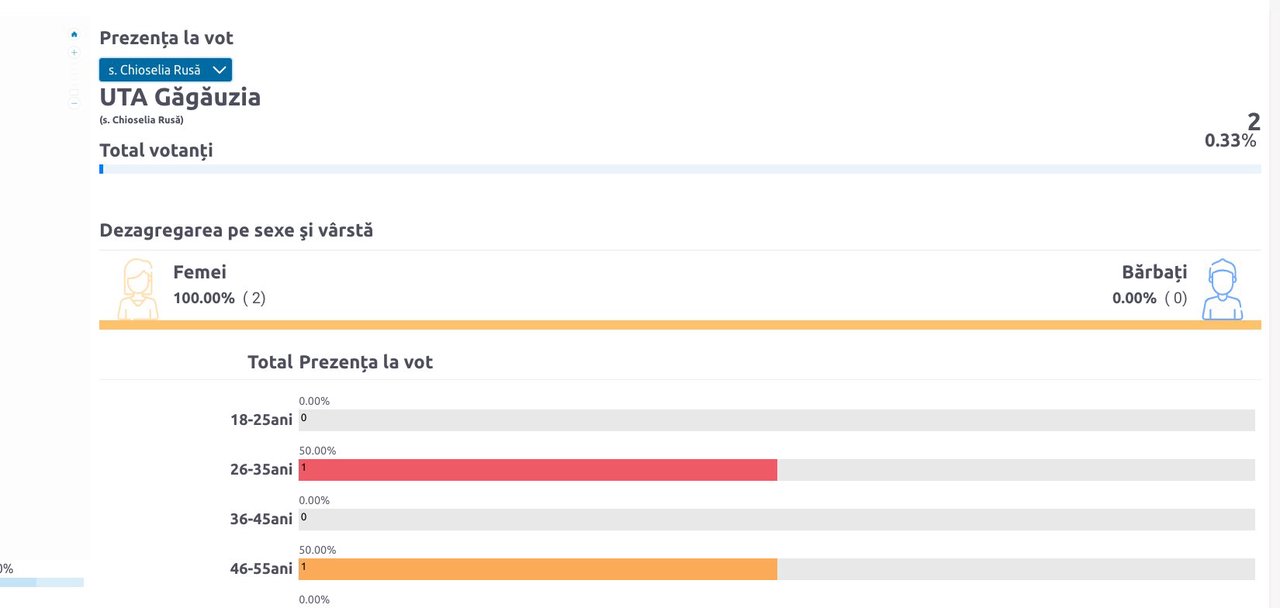Click the empty 18-25ani bar

[776, 420]
